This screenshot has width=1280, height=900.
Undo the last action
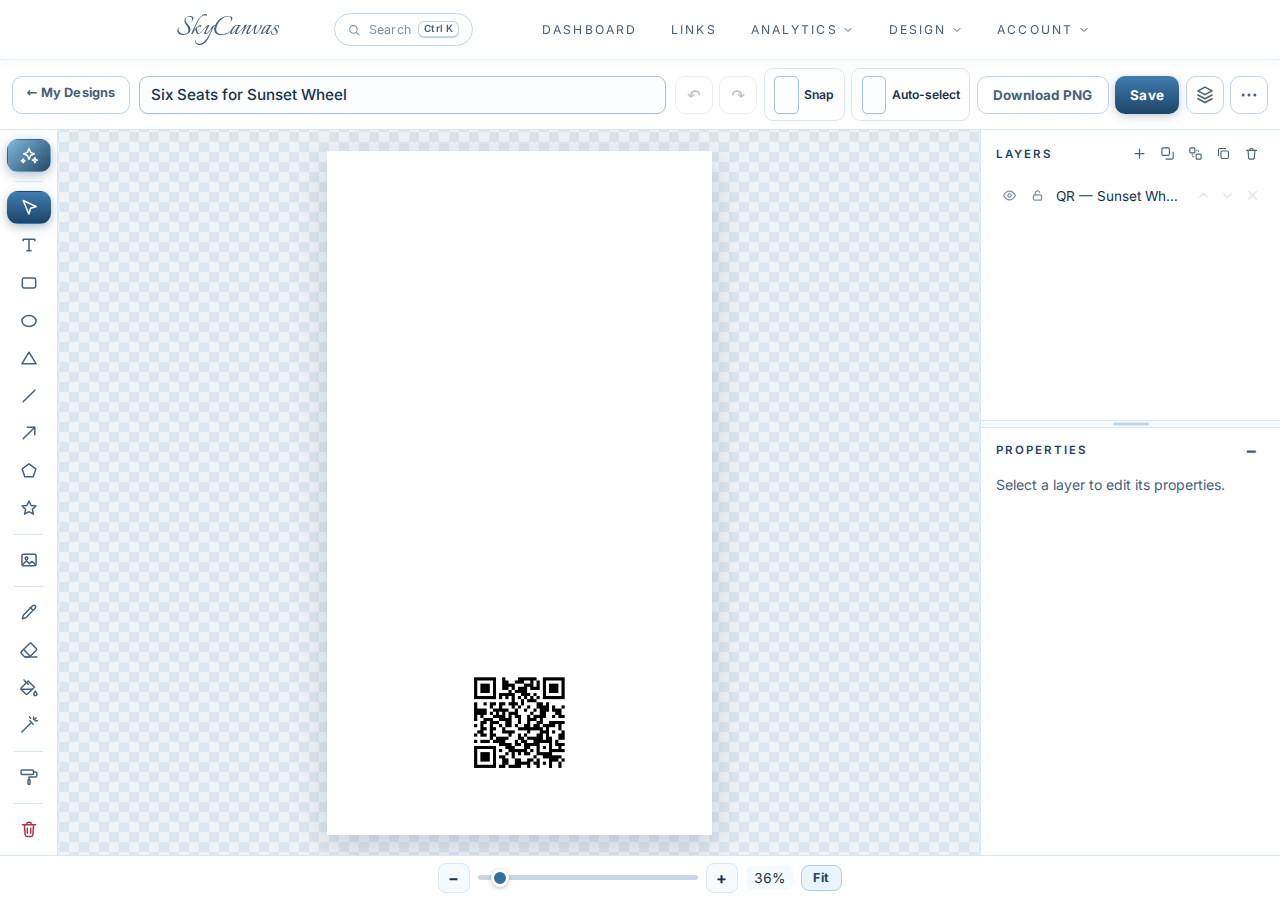coord(694,95)
